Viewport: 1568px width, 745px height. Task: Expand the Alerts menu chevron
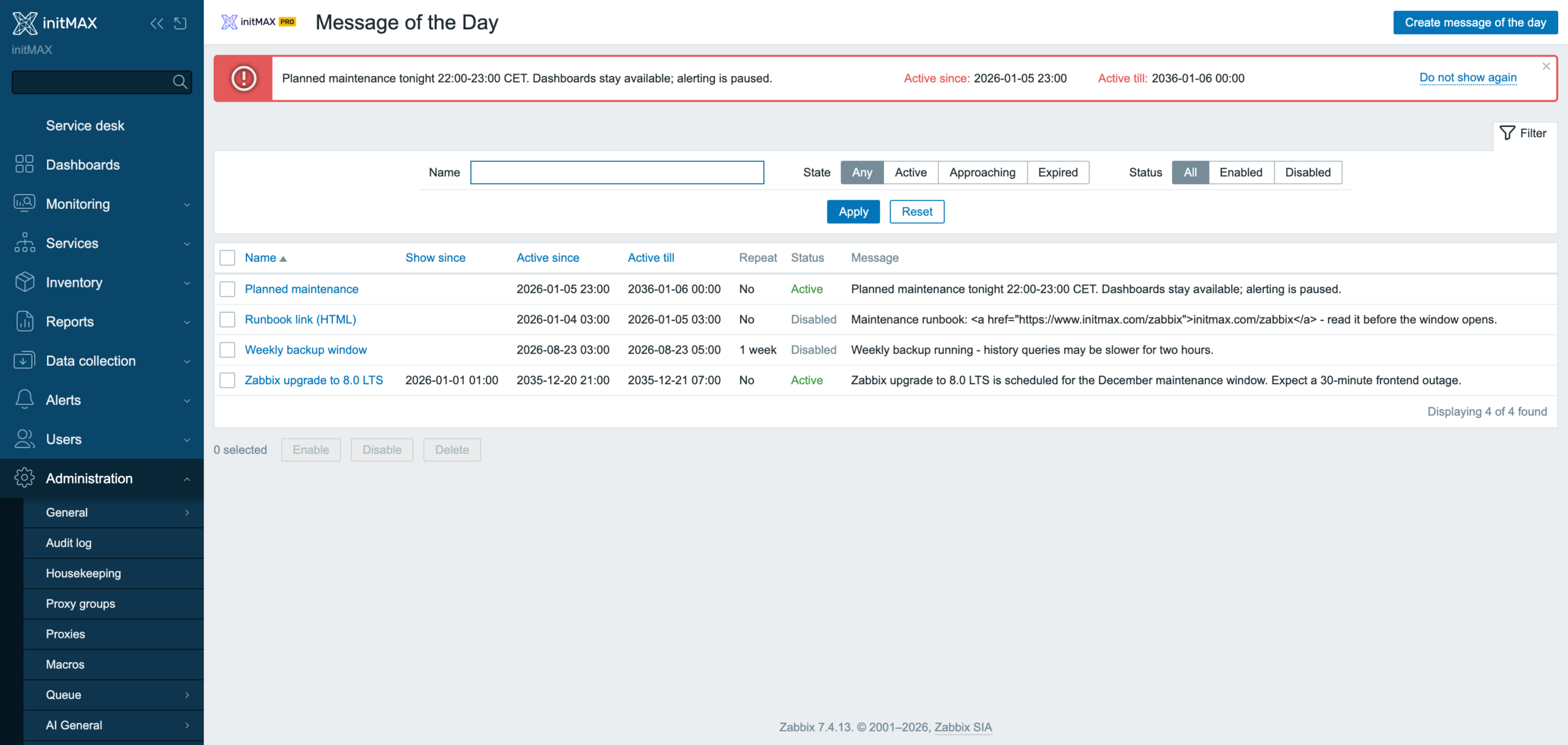187,401
